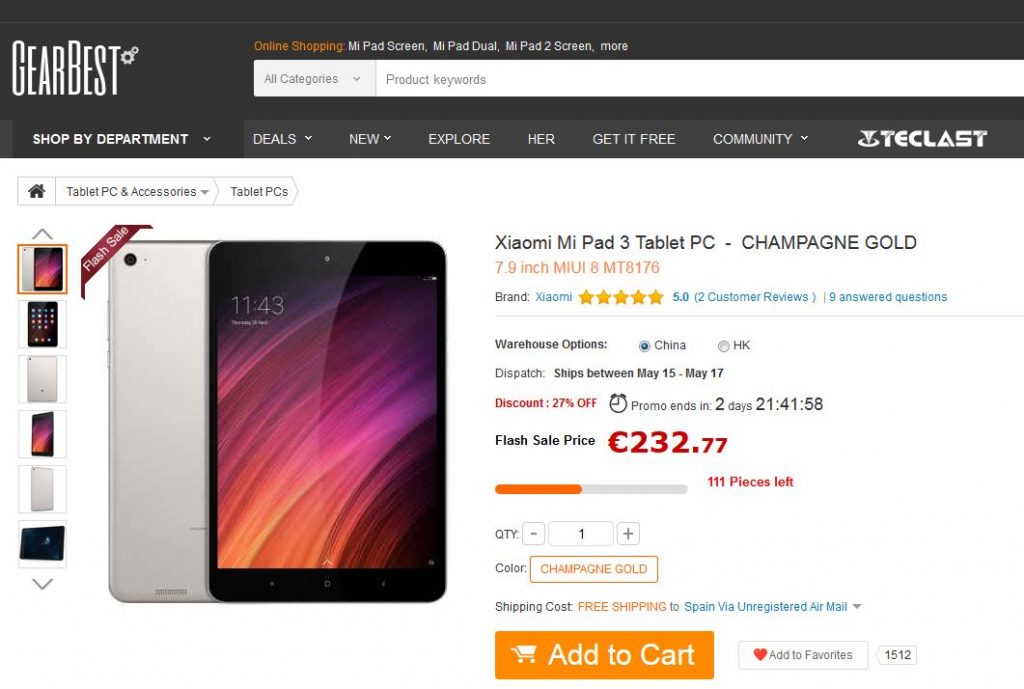
Task: Click the heart Add to Favorites button
Action: coord(803,655)
